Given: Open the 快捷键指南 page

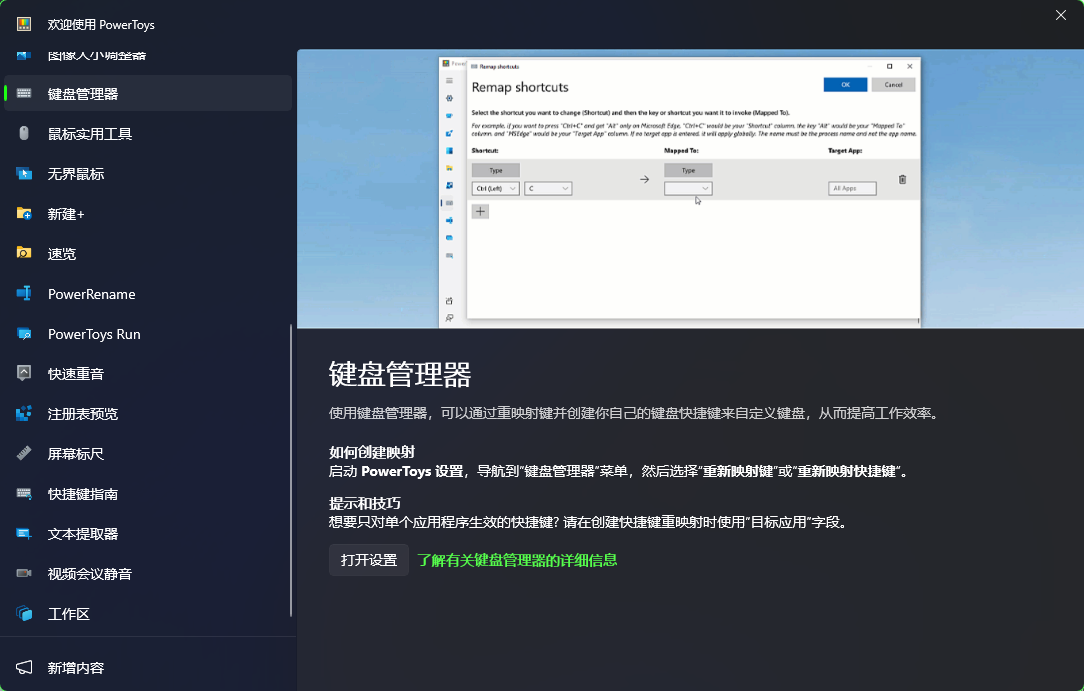Looking at the screenshot, I should pyautogui.click(x=148, y=494).
